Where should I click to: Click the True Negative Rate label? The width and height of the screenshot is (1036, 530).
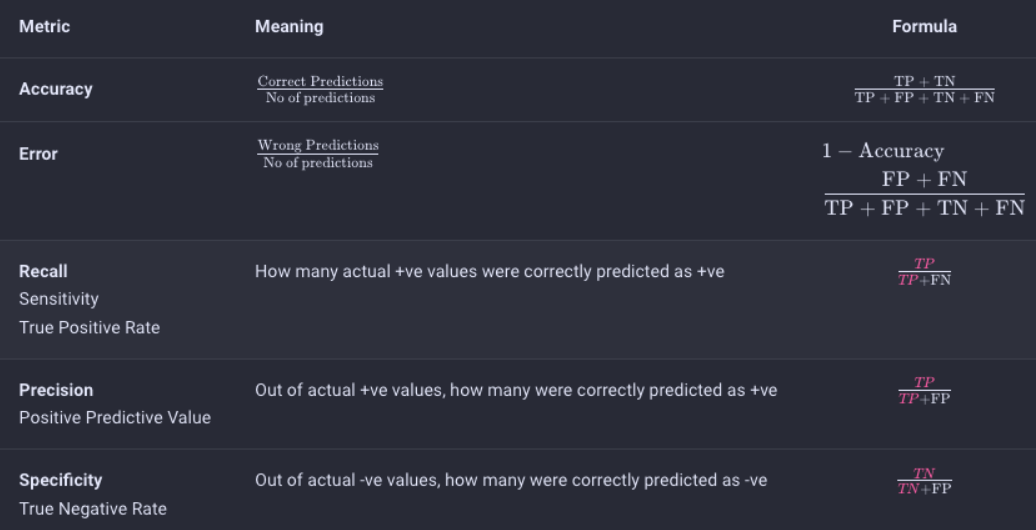(x=92, y=509)
